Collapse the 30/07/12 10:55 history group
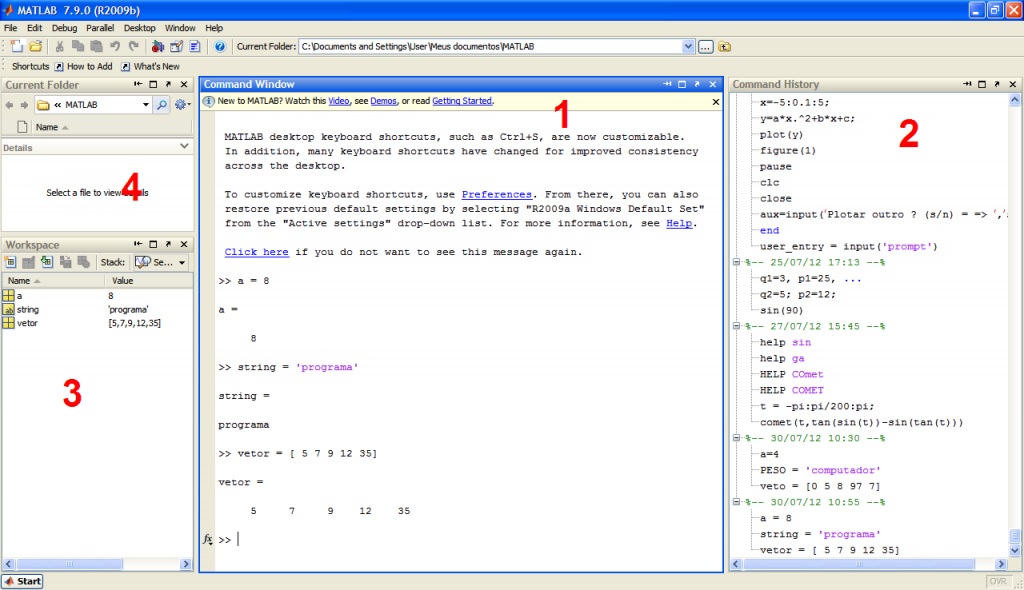Image resolution: width=1024 pixels, height=590 pixels. coord(737,502)
